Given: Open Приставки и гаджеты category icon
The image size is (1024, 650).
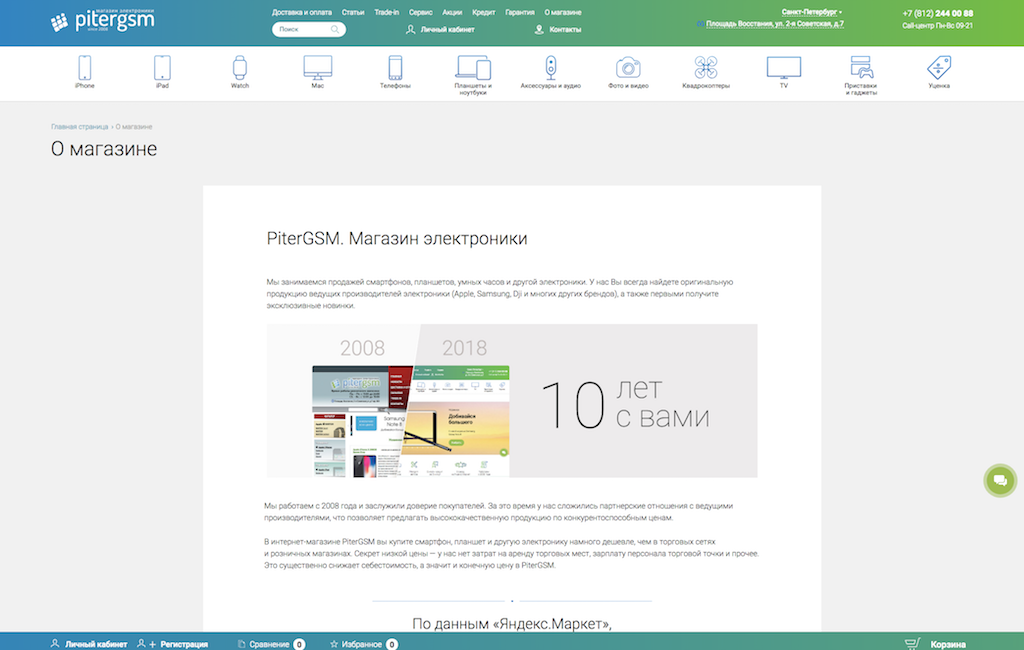Looking at the screenshot, I should 861,68.
